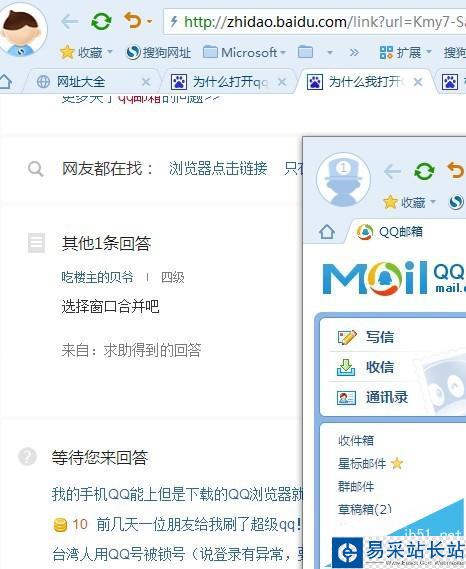Go back using the main browser arrow

70,22
